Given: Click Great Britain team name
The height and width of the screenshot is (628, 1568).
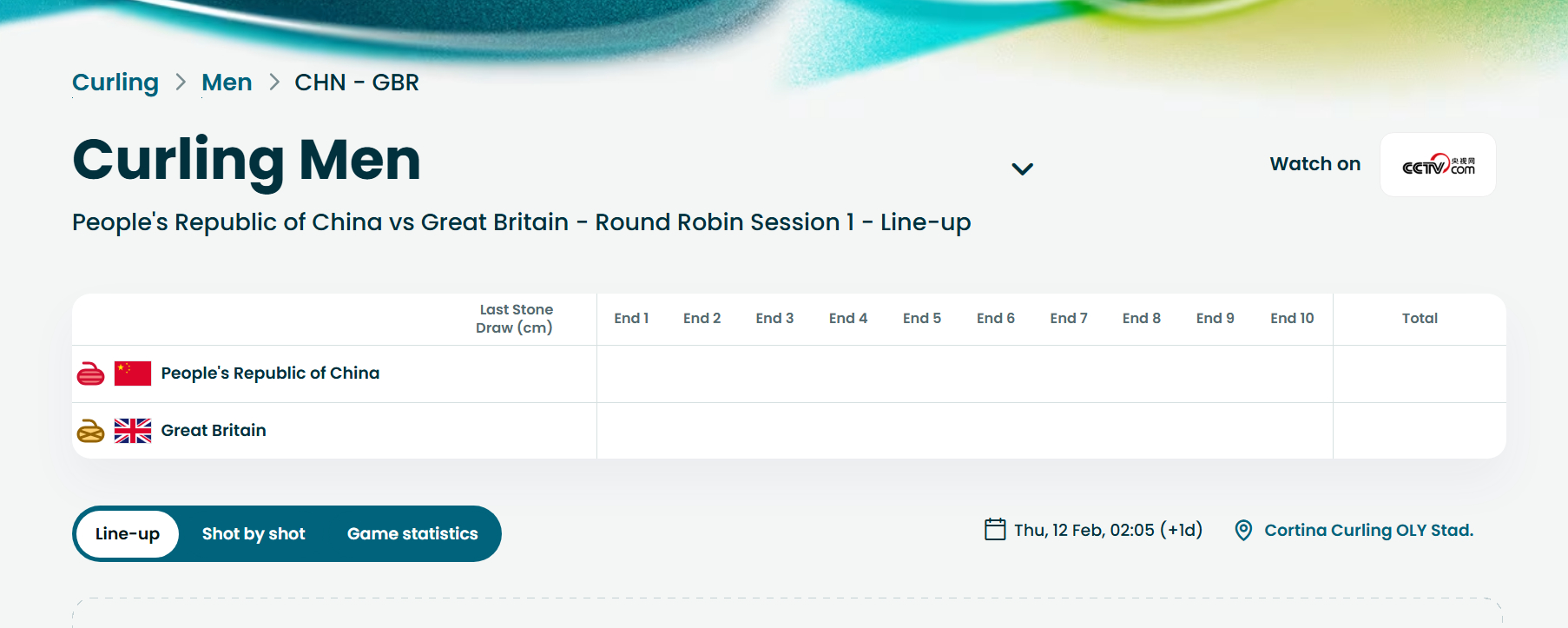Looking at the screenshot, I should pyautogui.click(x=214, y=431).
